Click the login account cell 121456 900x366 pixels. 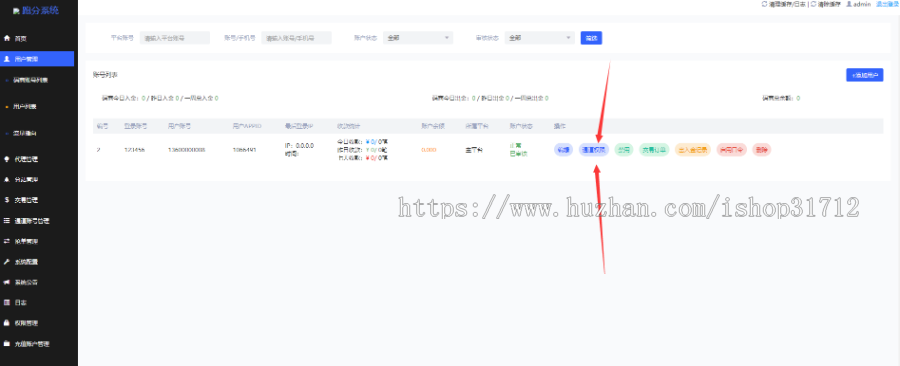[134, 150]
